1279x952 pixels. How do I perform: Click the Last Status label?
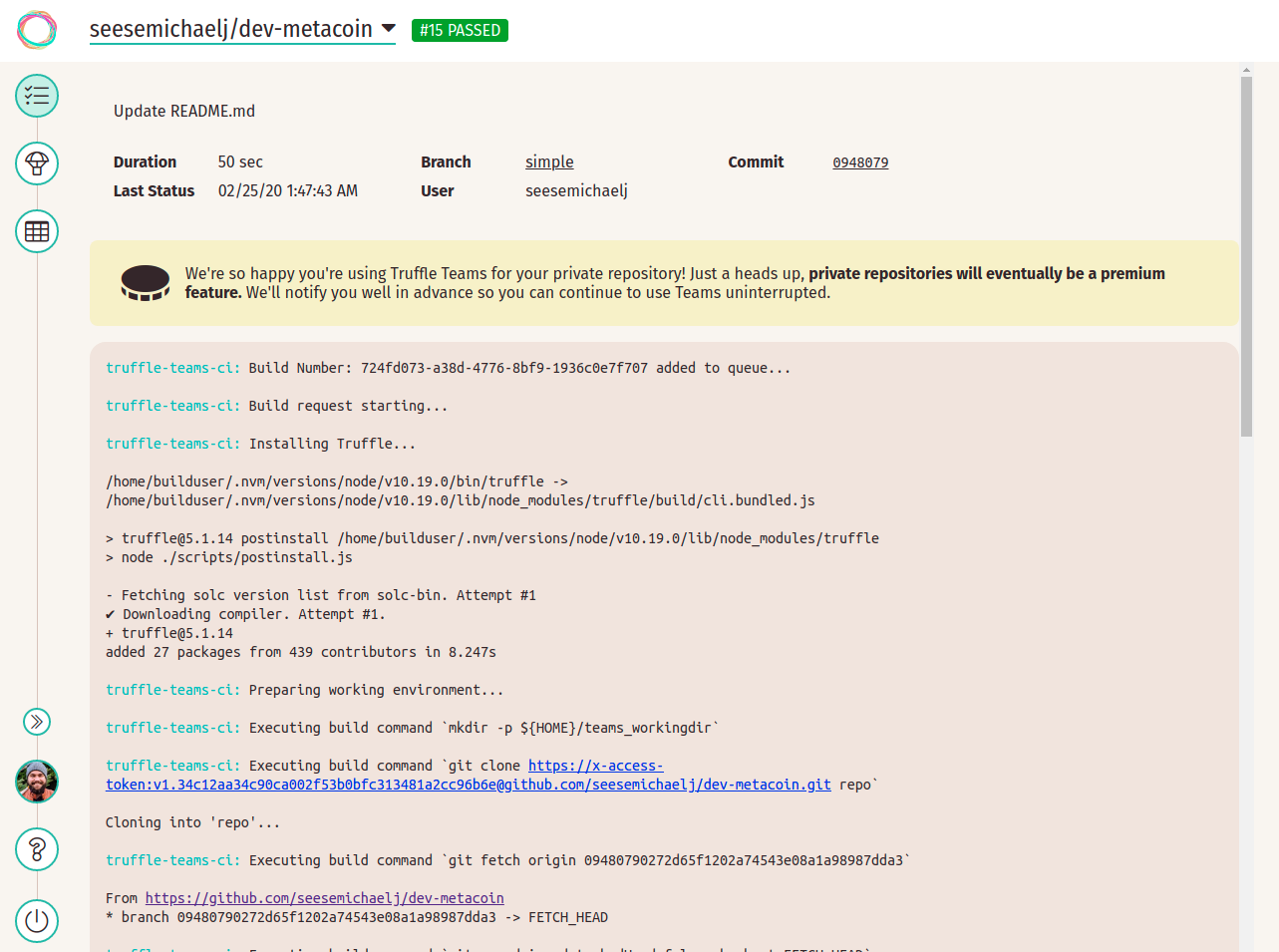(154, 190)
